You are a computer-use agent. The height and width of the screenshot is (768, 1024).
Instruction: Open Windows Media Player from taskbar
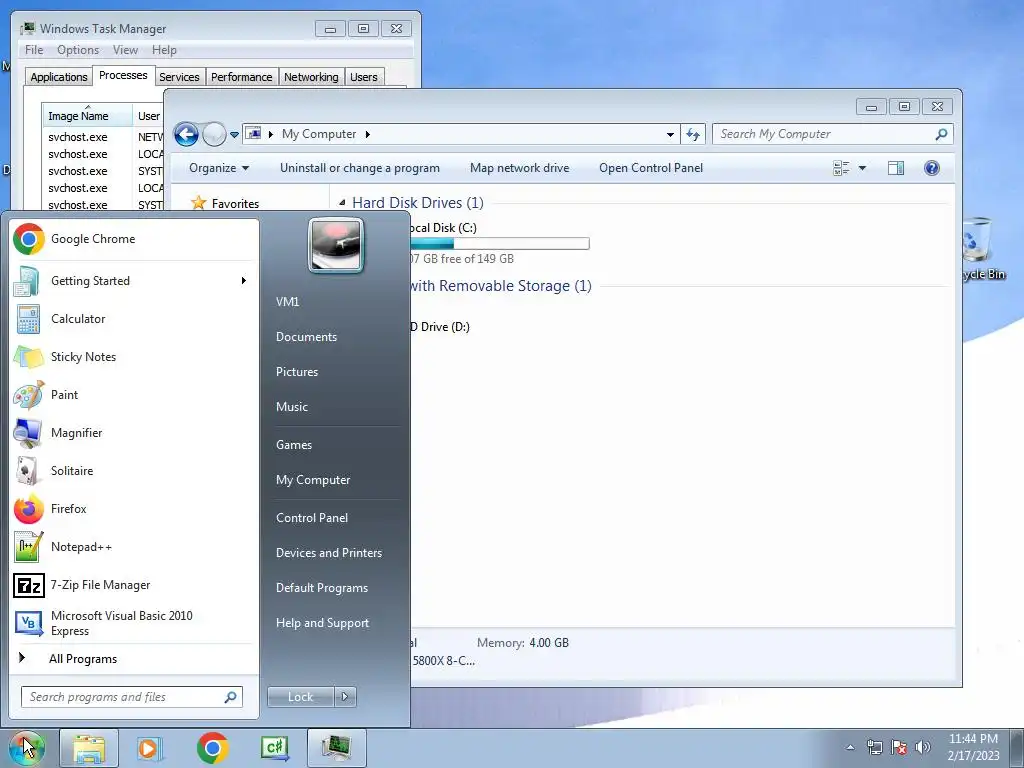150,748
